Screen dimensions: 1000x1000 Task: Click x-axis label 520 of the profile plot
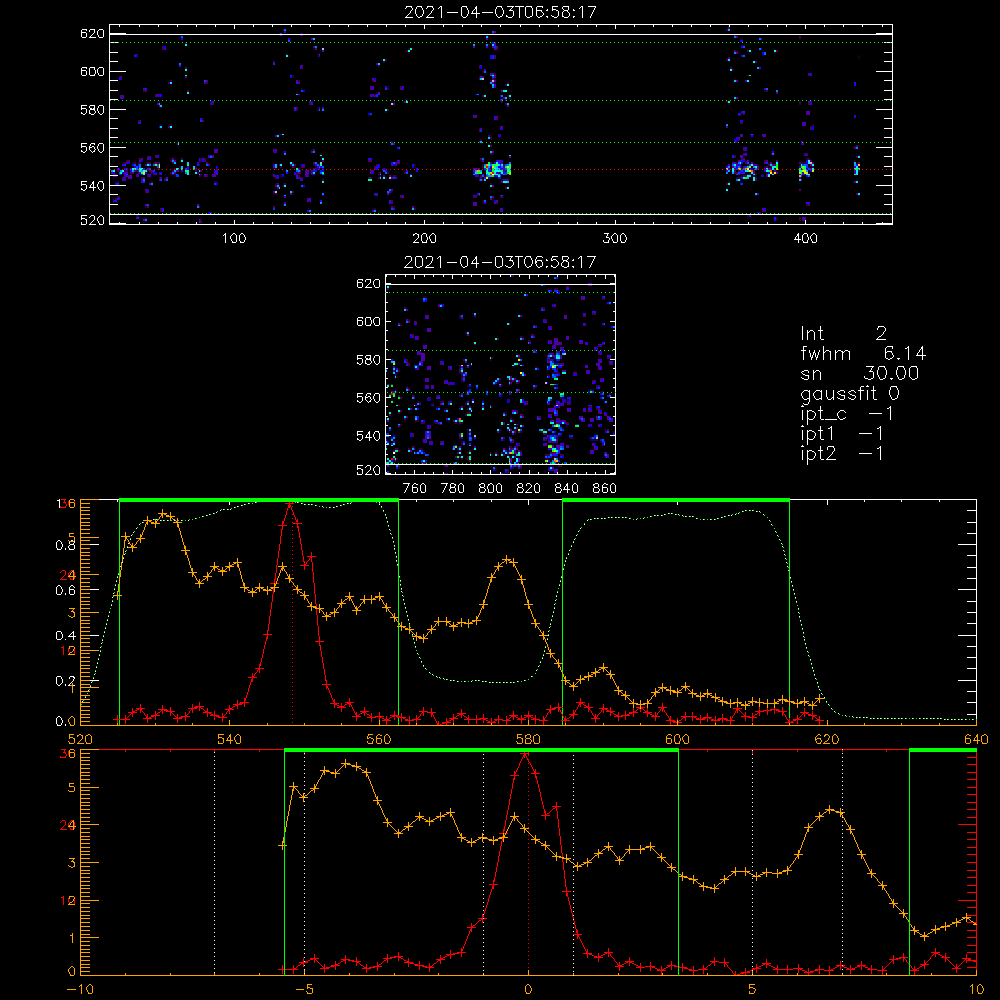point(80,739)
